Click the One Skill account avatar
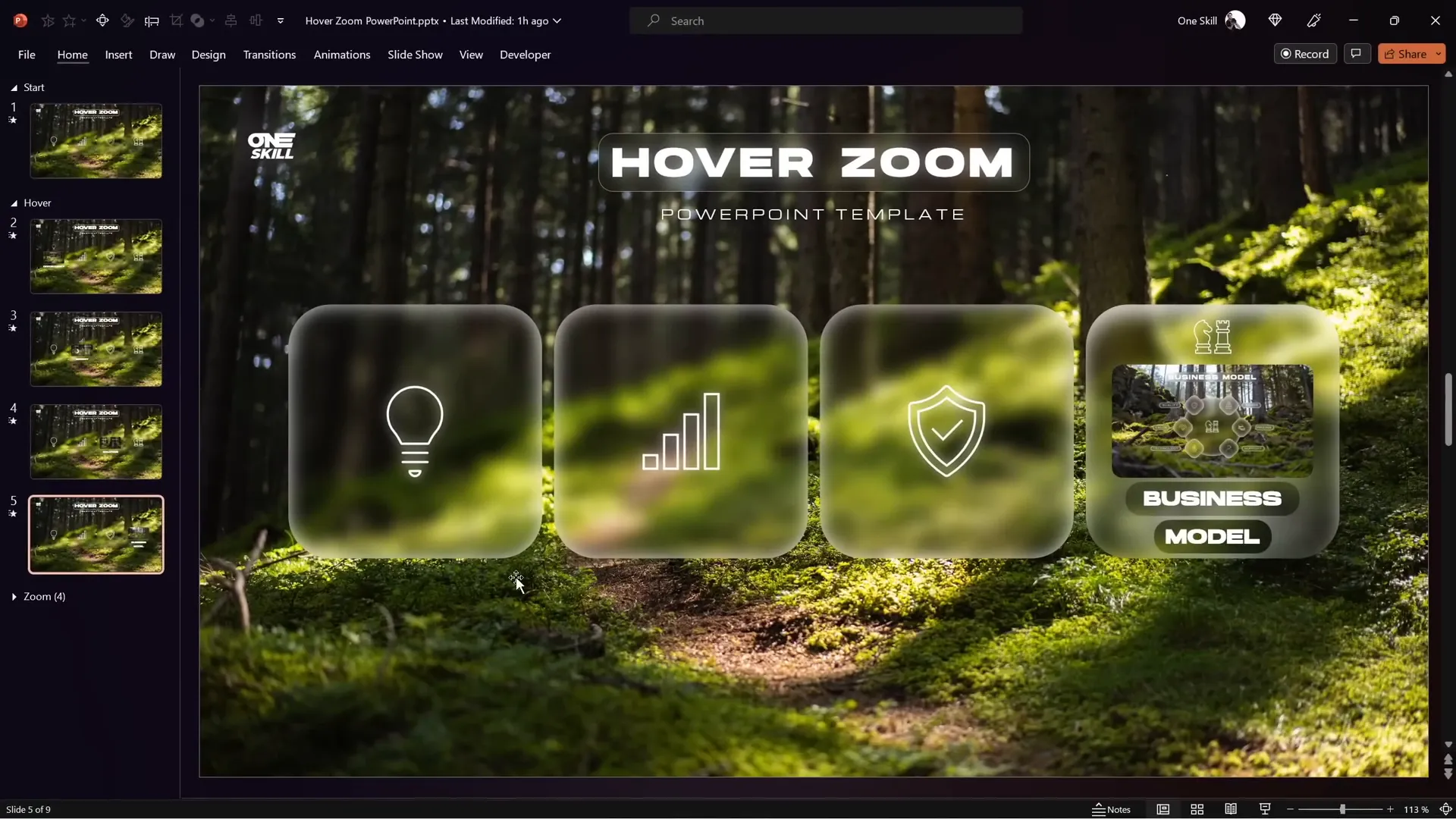1456x819 pixels. [x=1235, y=20]
